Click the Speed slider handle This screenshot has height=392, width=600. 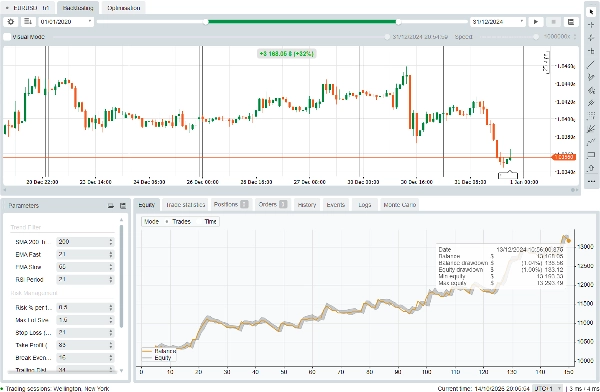point(536,37)
